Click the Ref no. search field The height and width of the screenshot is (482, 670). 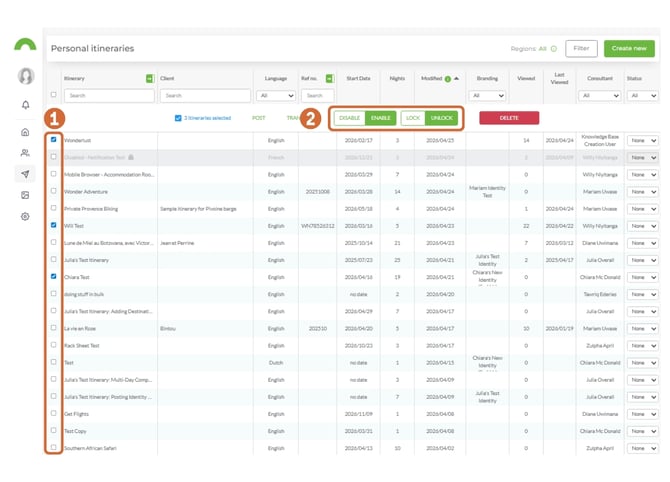coord(317,96)
